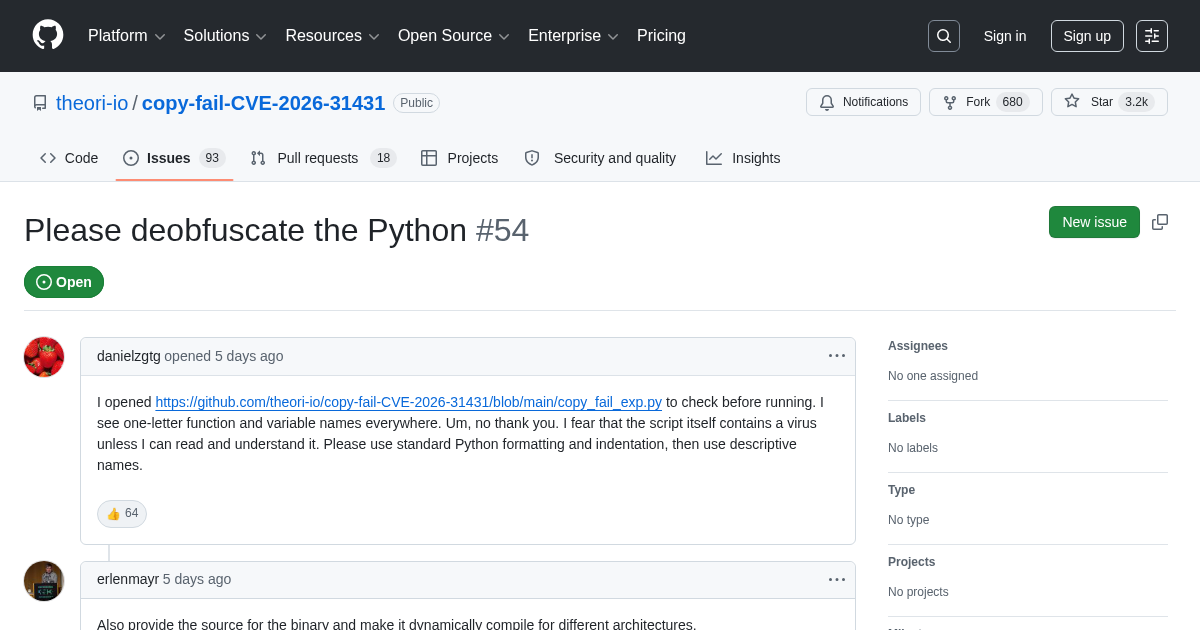Viewport: 1200px width, 630px height.
Task: Click the Public visibility label
Action: click(x=416, y=103)
